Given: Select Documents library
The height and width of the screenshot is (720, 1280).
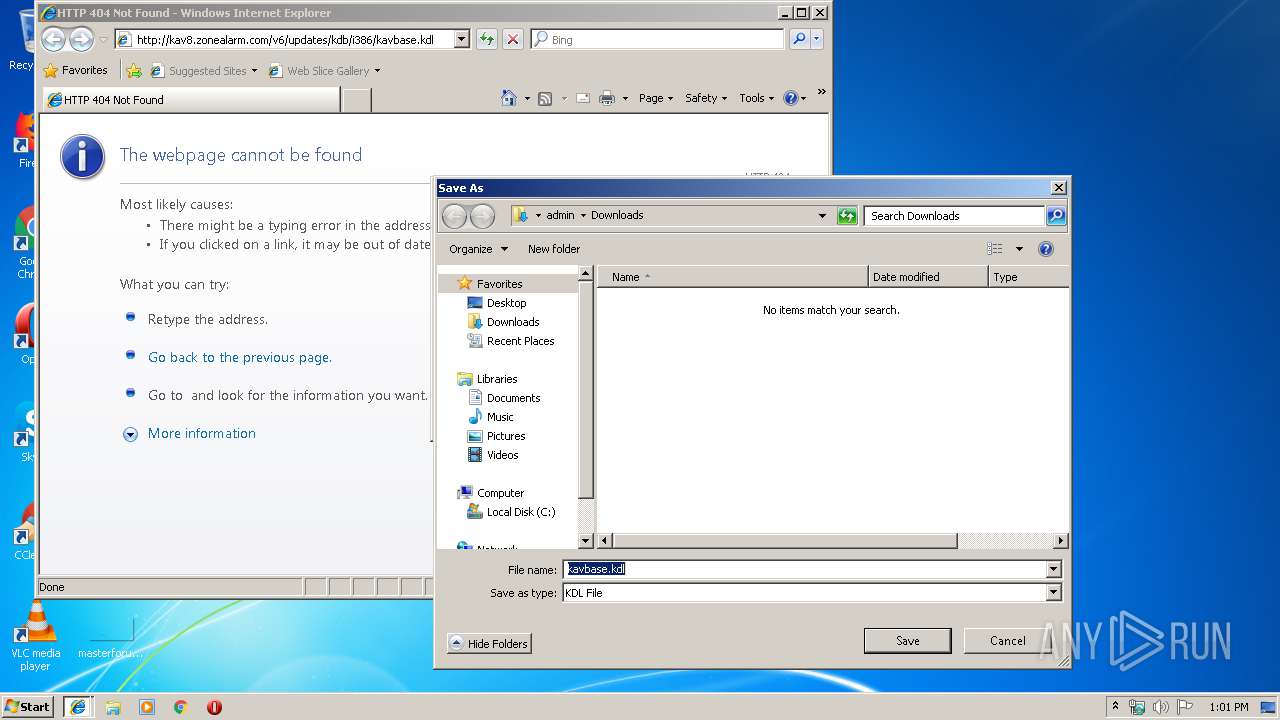Looking at the screenshot, I should 513,398.
